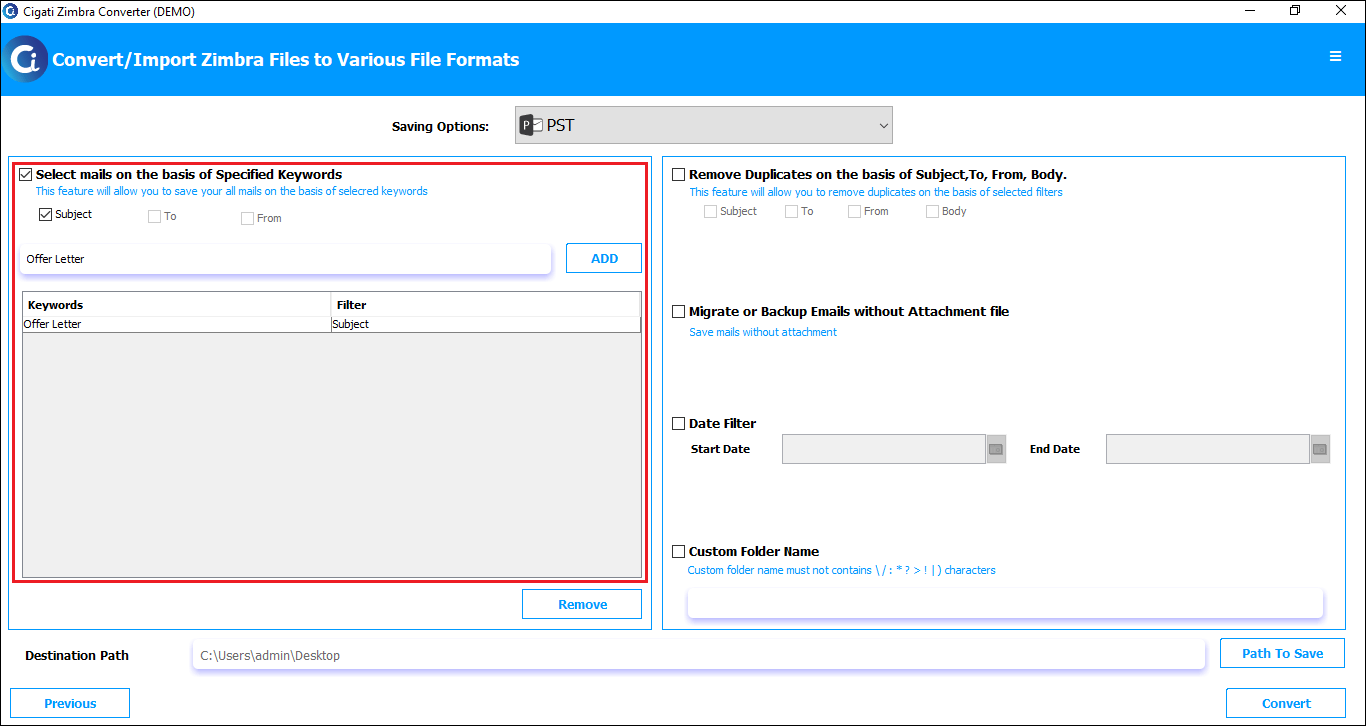
Task: Click the Keywords column header
Action: click(x=177, y=304)
